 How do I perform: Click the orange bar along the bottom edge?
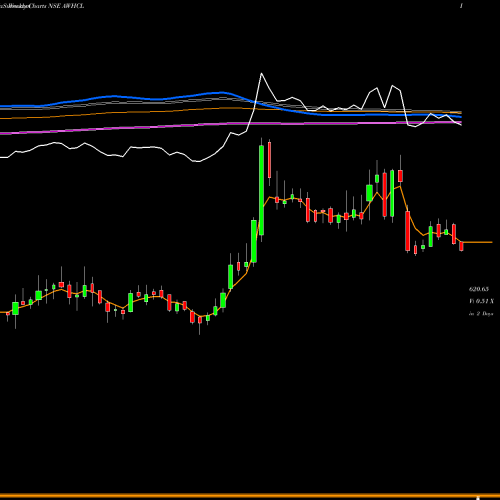(250, 496)
